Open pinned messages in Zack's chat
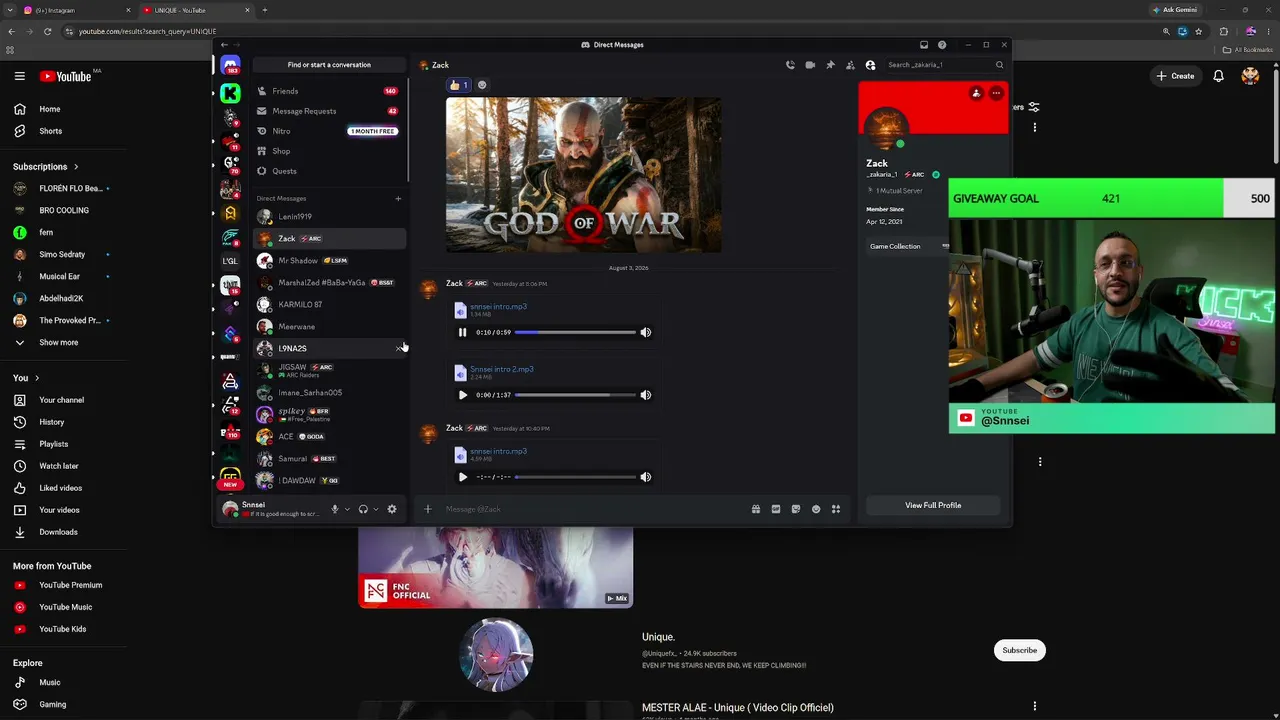 pyautogui.click(x=830, y=65)
